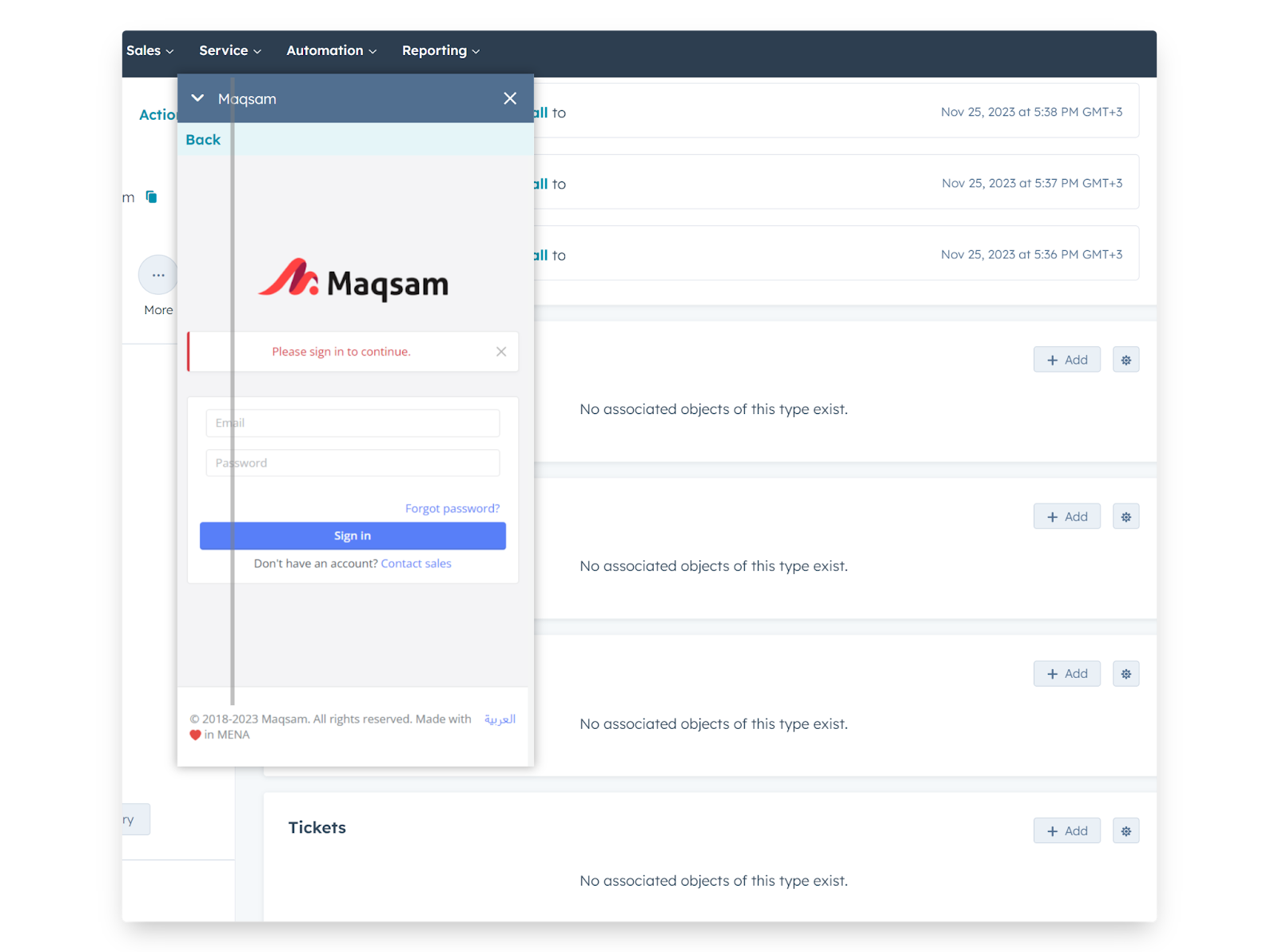The height and width of the screenshot is (952, 1279).
Task: Open the Contact sales link
Action: pos(416,564)
